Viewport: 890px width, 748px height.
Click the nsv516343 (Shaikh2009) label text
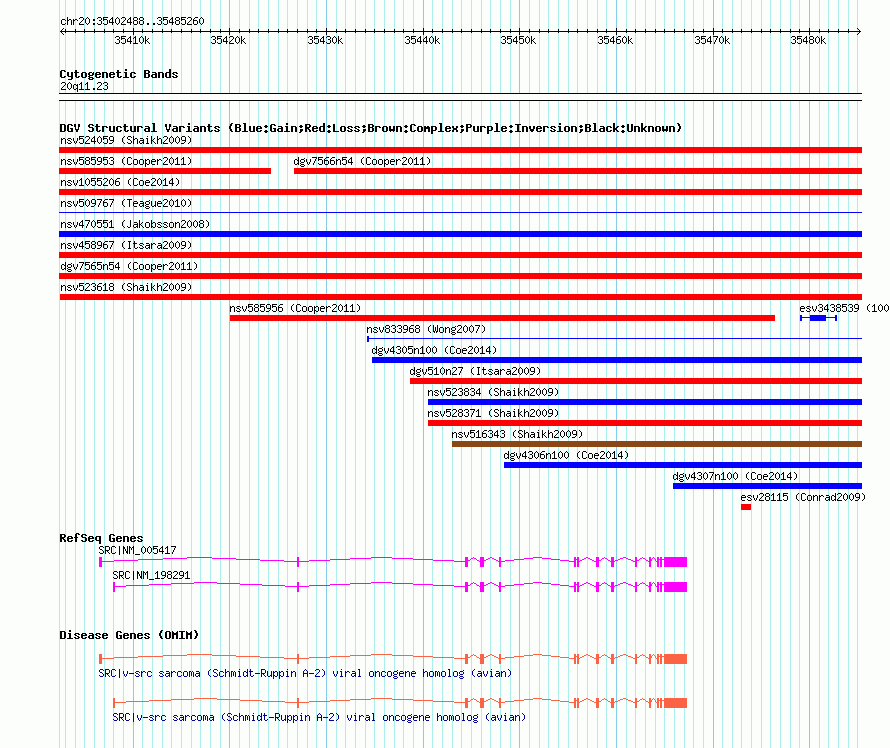pos(517,434)
